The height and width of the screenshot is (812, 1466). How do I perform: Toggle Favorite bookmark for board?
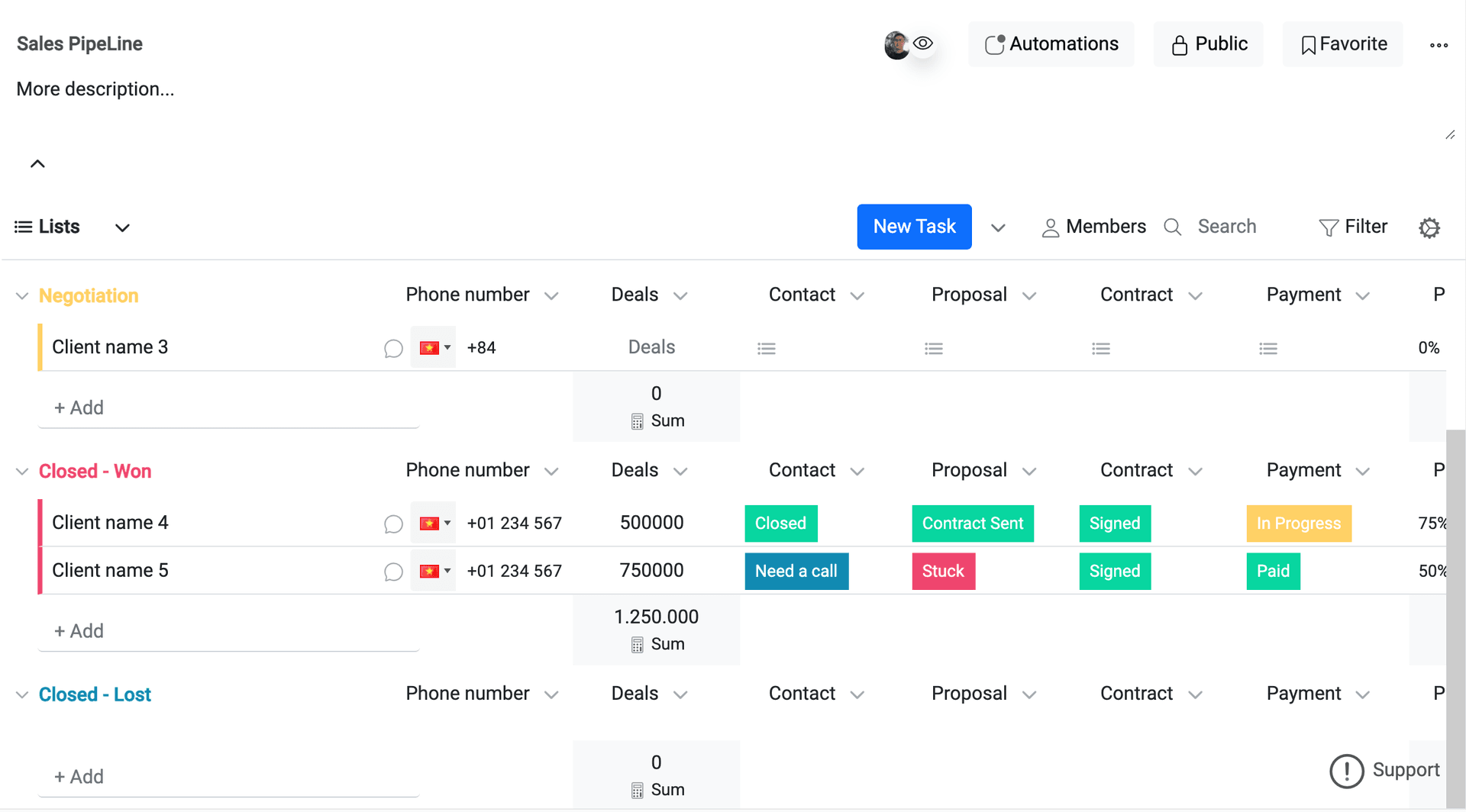(1343, 44)
